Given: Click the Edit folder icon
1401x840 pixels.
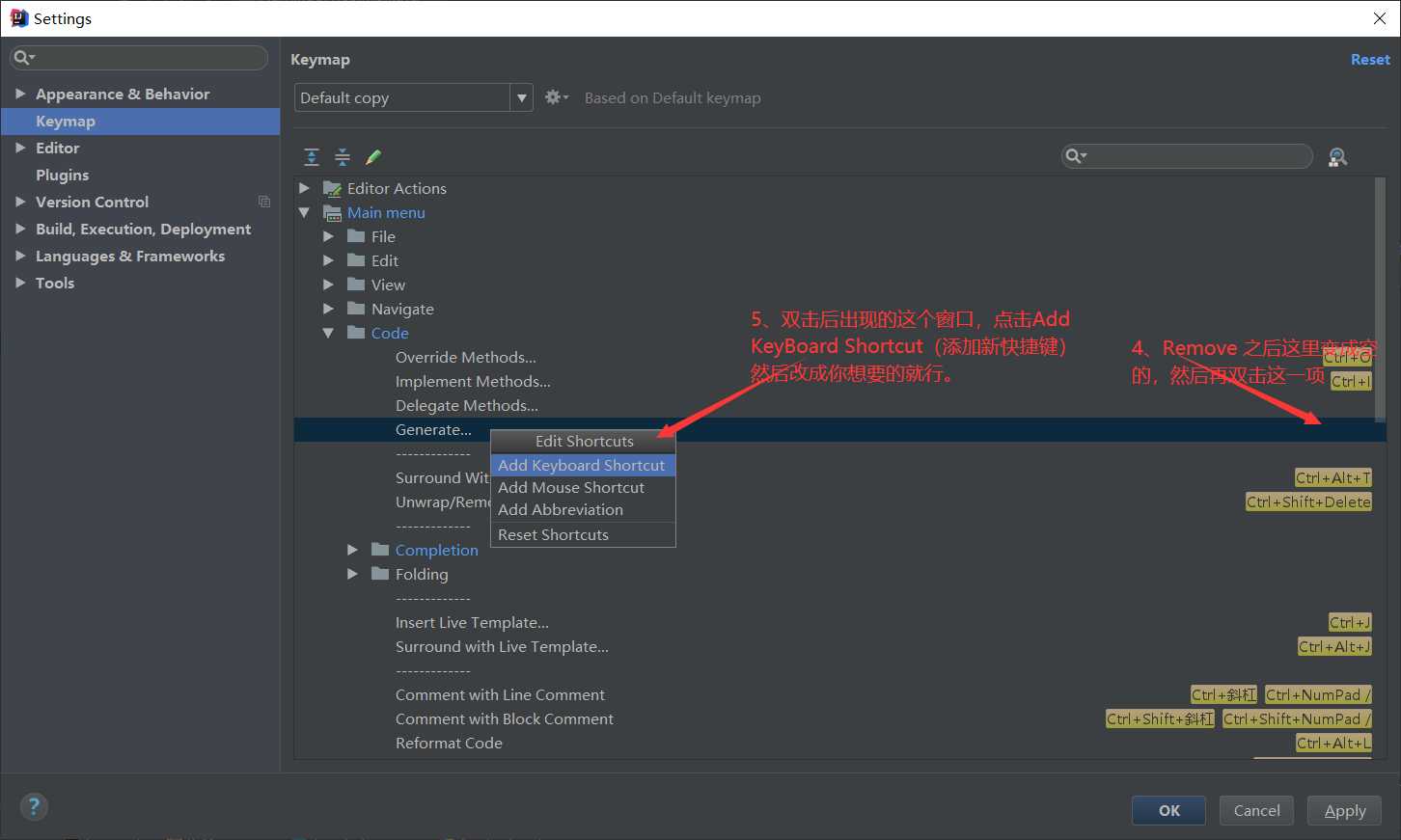Looking at the screenshot, I should [x=356, y=260].
